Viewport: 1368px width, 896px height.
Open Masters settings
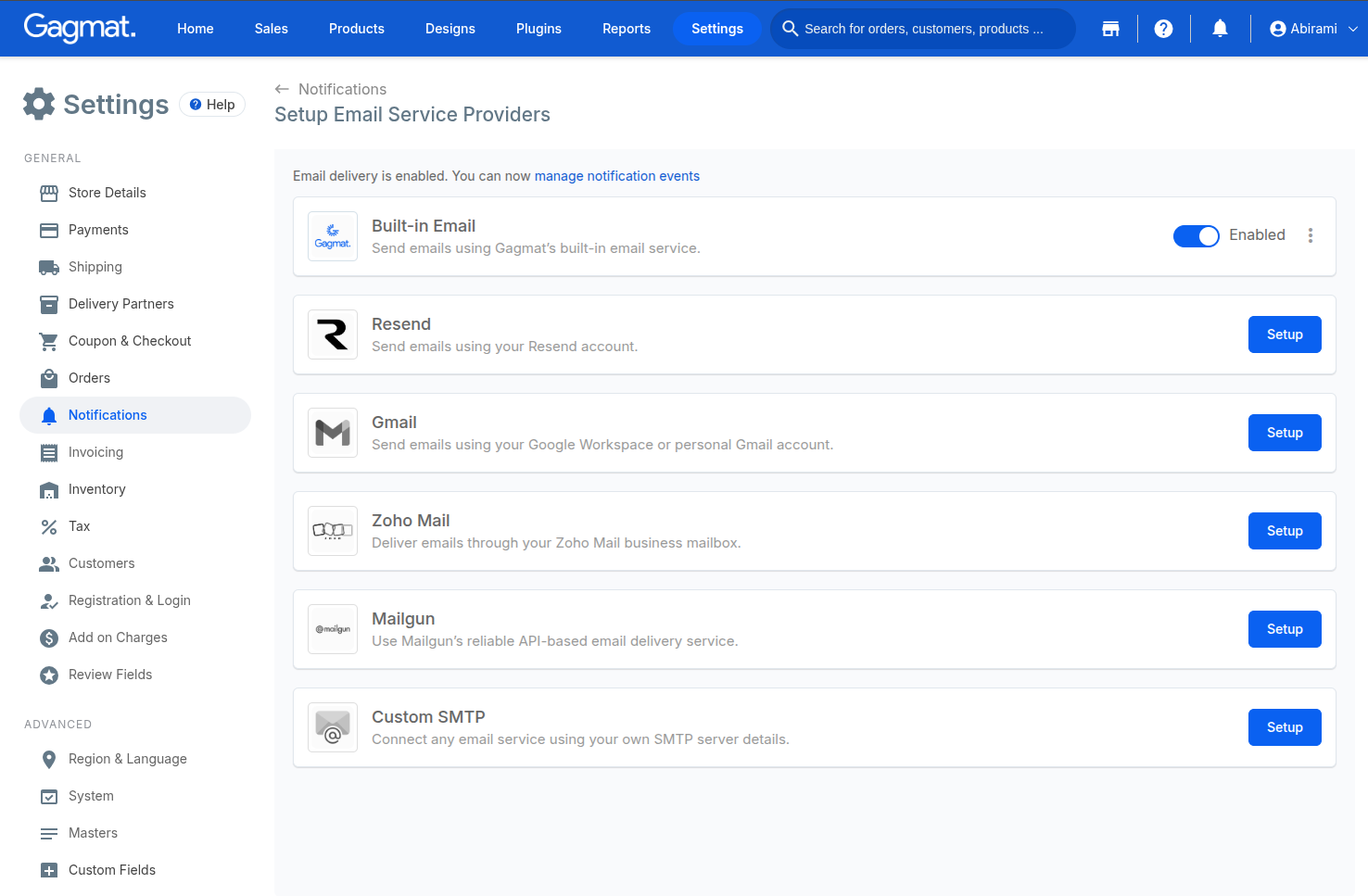tap(135, 833)
